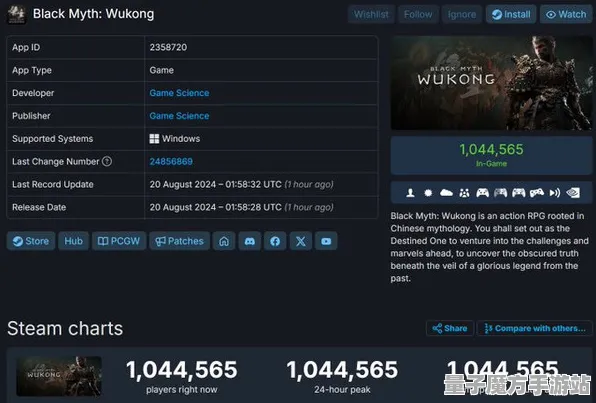Click the 1,044,565 24-hour peak figure
Image resolution: width=596 pixels, height=403 pixels.
click(342, 370)
